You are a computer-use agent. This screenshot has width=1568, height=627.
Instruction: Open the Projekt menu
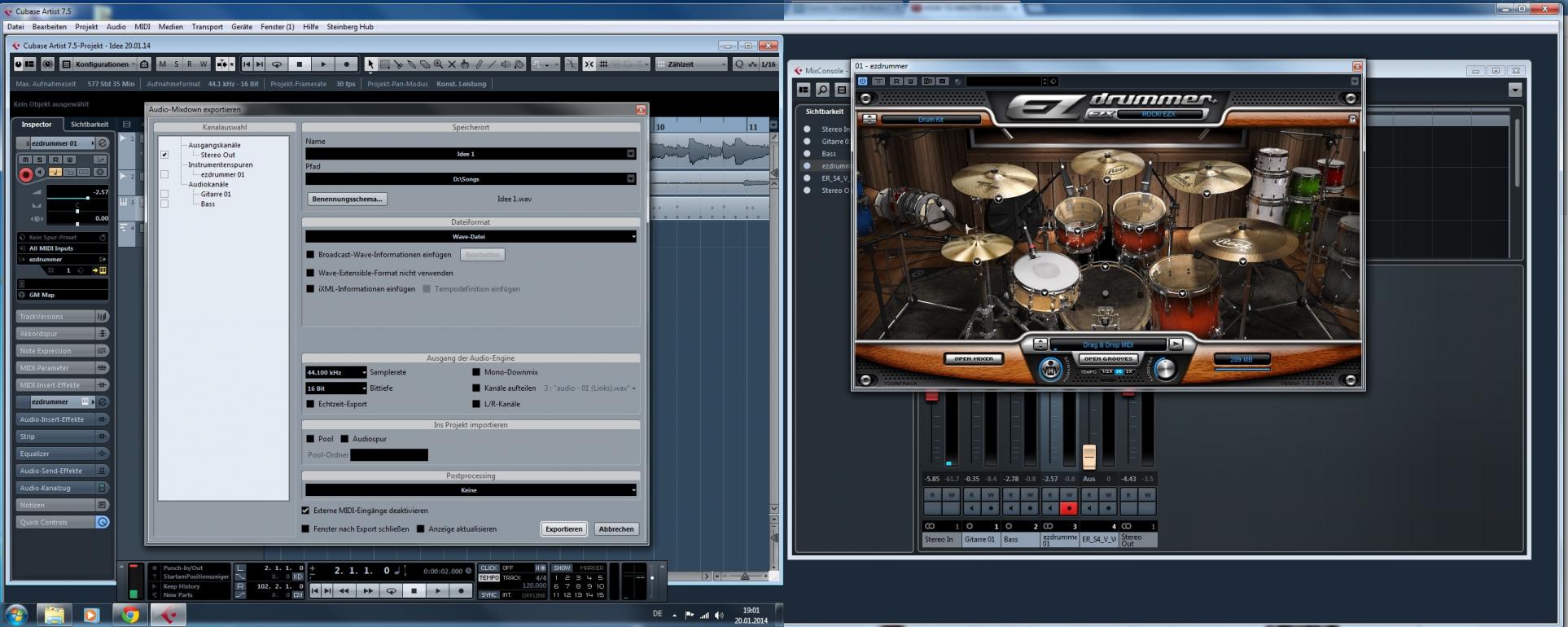86,27
